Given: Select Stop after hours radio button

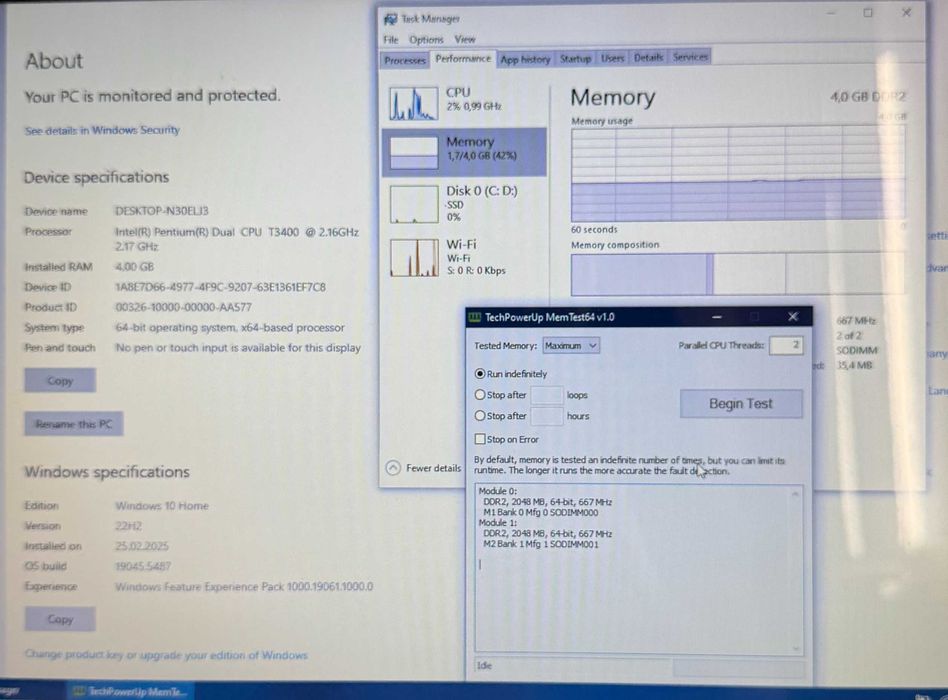Looking at the screenshot, I should [480, 416].
